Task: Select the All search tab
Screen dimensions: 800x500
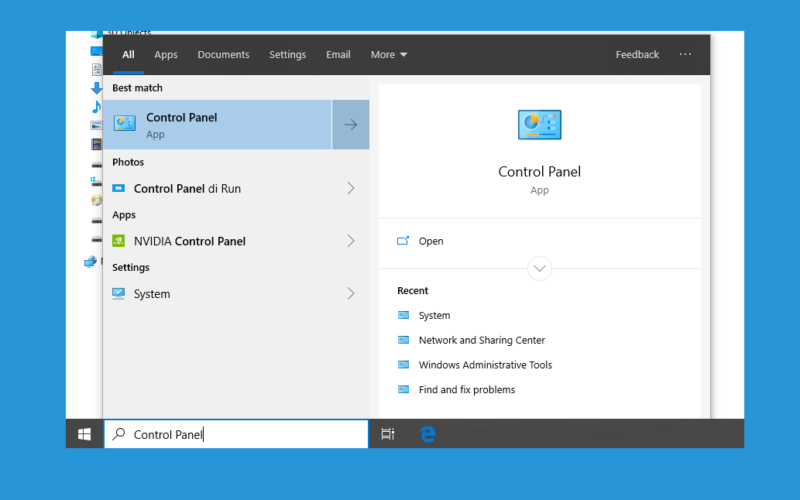Action: coord(128,55)
